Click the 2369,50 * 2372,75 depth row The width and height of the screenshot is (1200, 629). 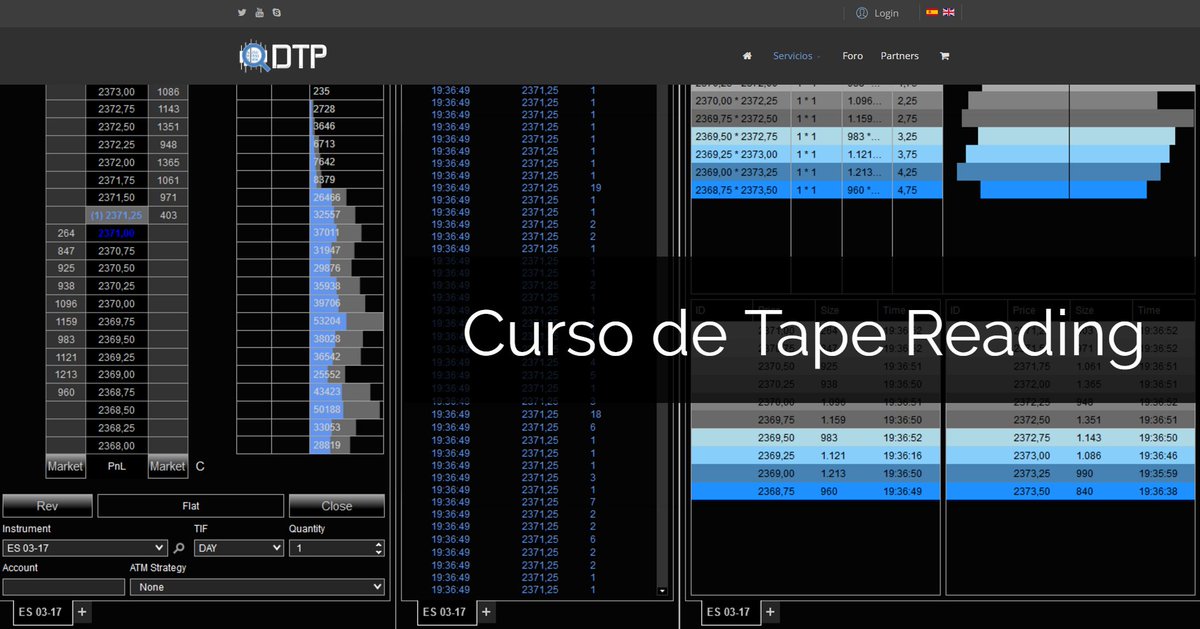[817, 136]
